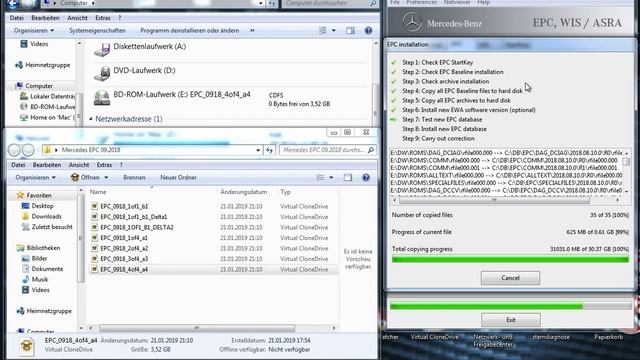Screen dimensions: 640x360
Task: Show more toolbar commands chevron in Computer window
Action: [x=252, y=30]
